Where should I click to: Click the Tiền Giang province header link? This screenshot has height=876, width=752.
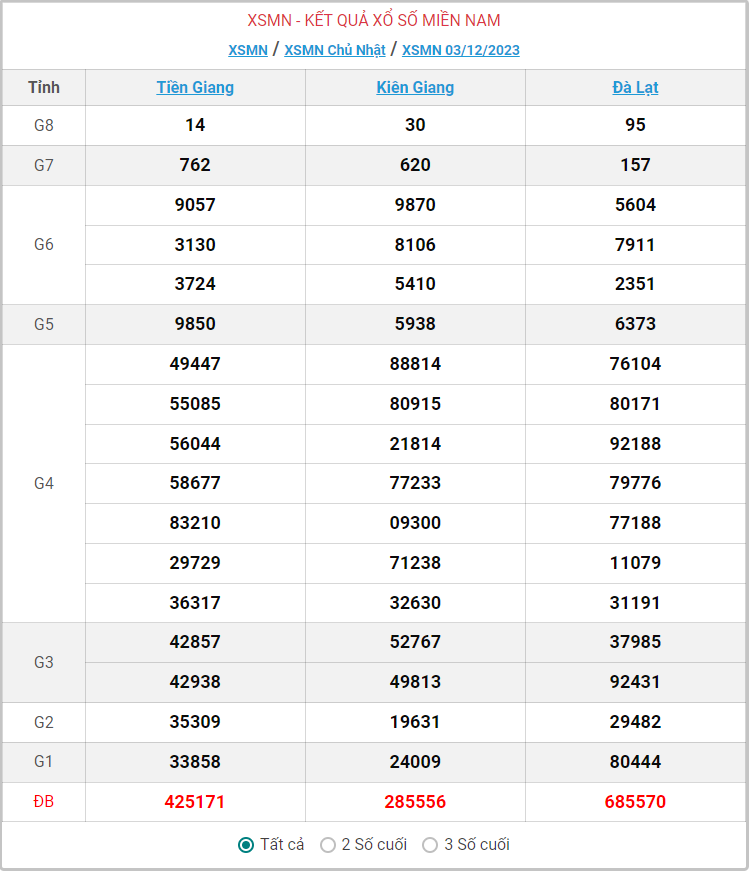pos(195,88)
